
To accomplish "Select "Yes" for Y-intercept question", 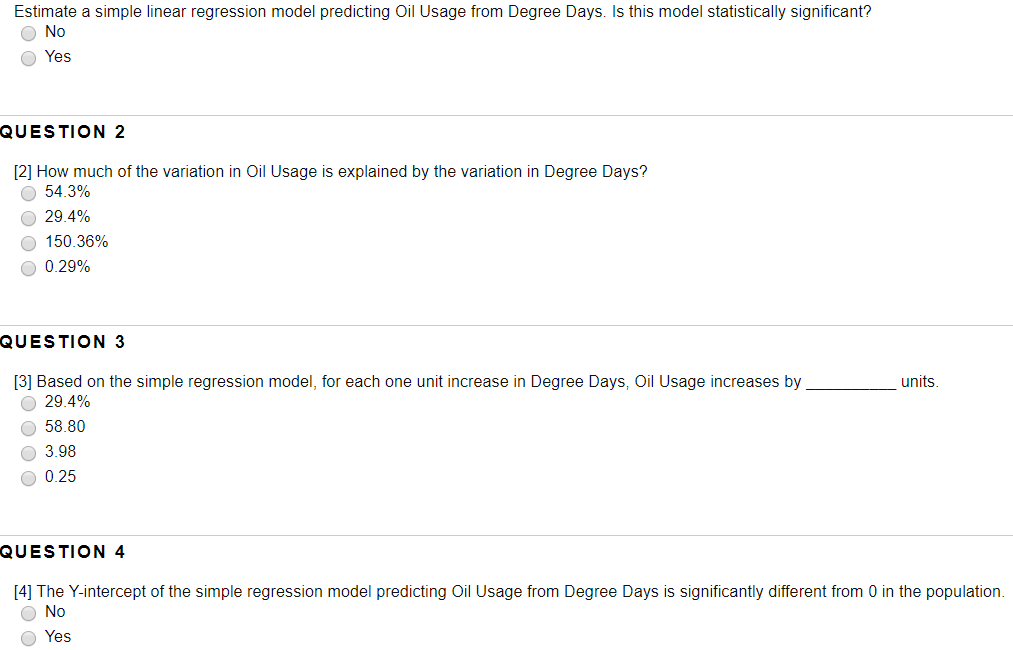I will 28,637.
